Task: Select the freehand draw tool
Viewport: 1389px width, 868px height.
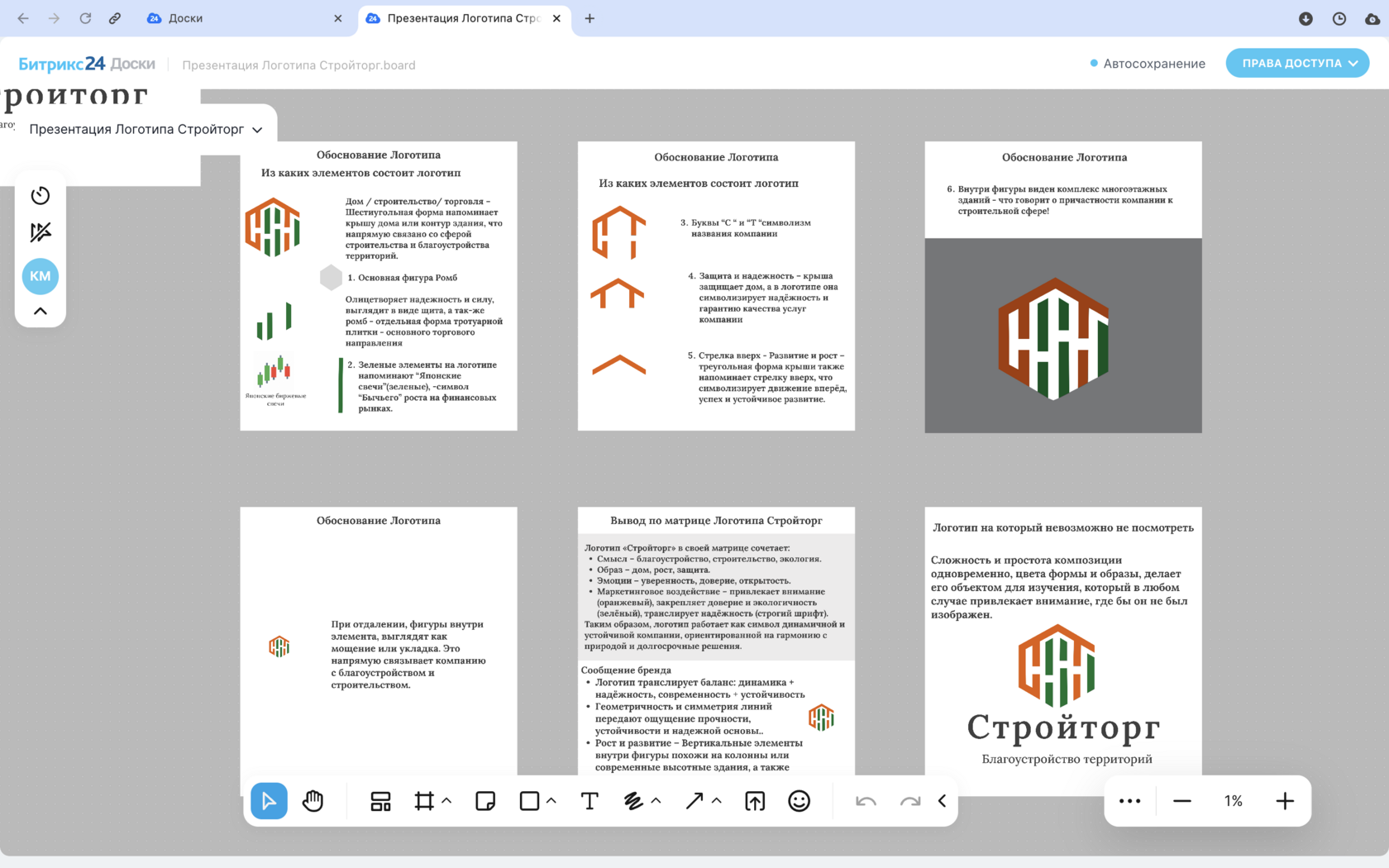Action: pyautogui.click(x=633, y=801)
